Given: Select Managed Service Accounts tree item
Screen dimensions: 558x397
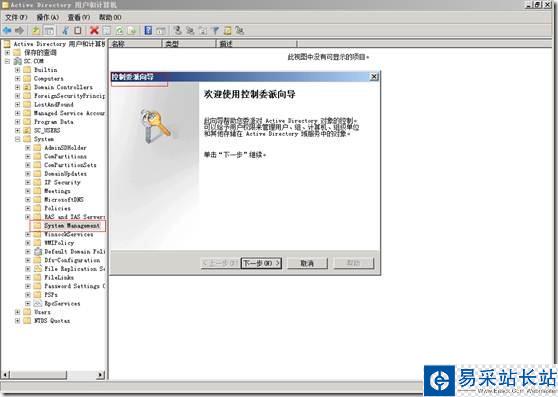Looking at the screenshot, I should tap(69, 113).
